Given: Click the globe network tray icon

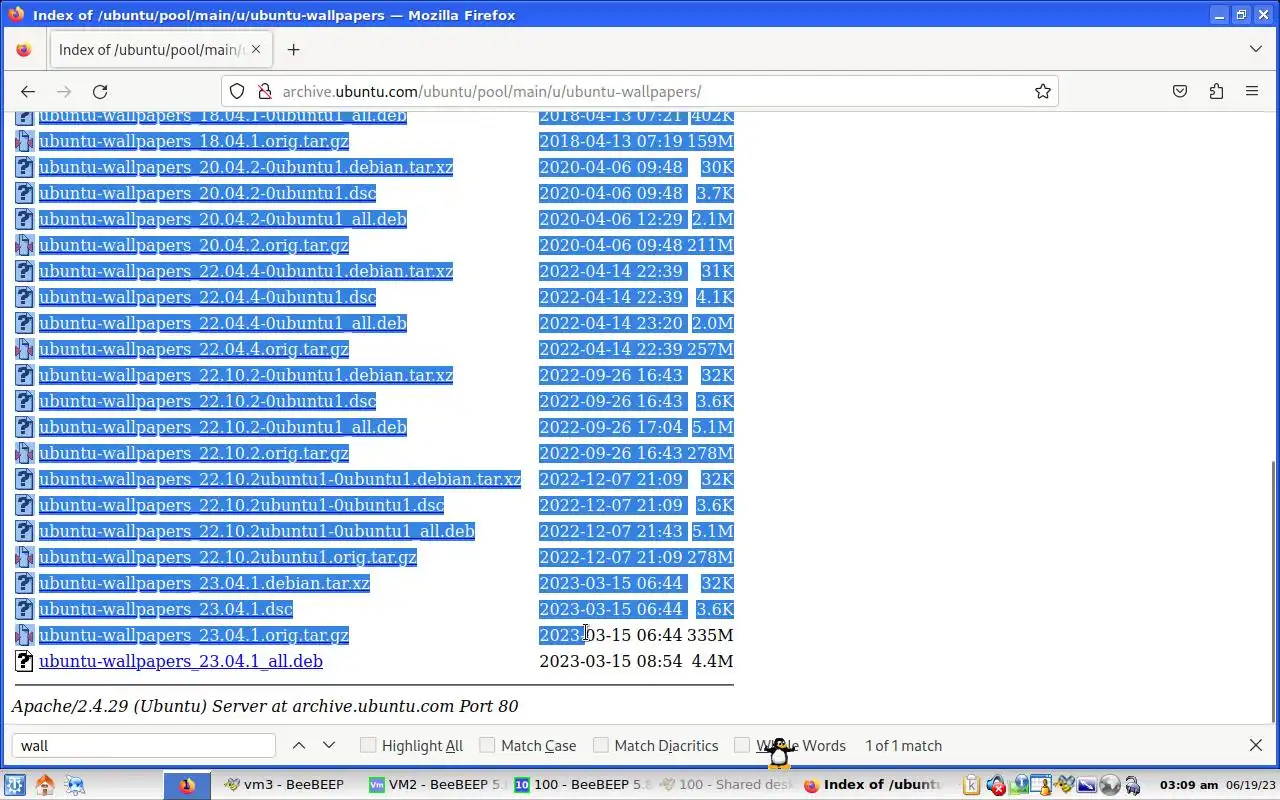Looking at the screenshot, I should click(1110, 785).
